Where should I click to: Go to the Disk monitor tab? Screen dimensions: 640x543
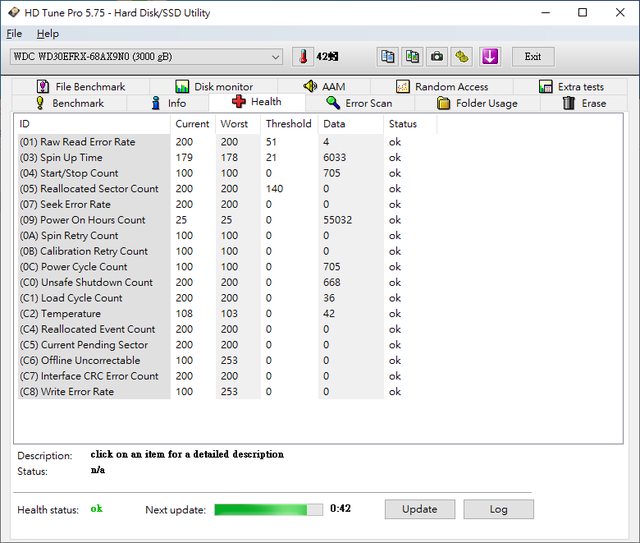pos(214,87)
